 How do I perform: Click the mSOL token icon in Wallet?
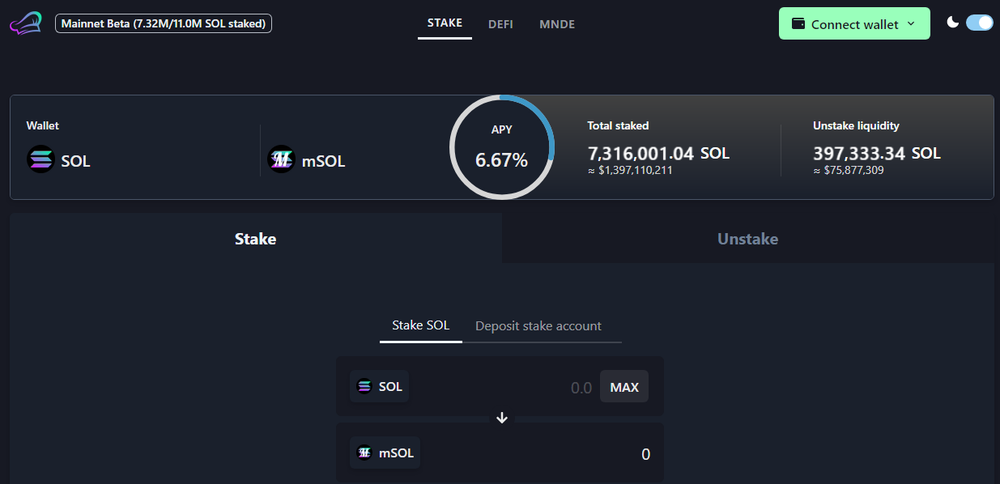281,160
